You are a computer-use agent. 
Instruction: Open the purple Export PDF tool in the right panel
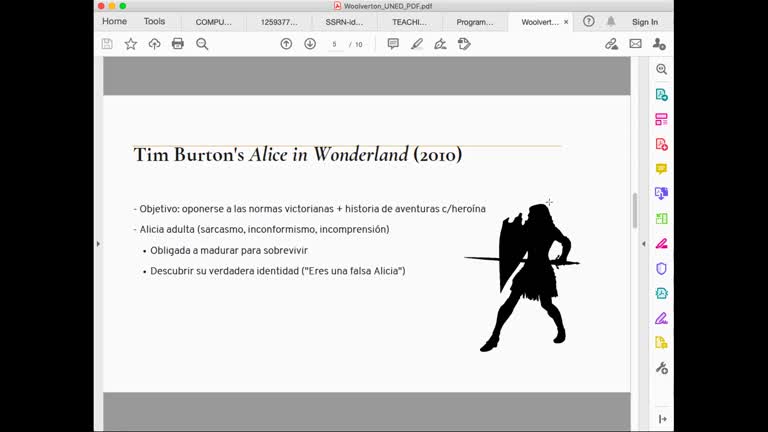(661, 194)
